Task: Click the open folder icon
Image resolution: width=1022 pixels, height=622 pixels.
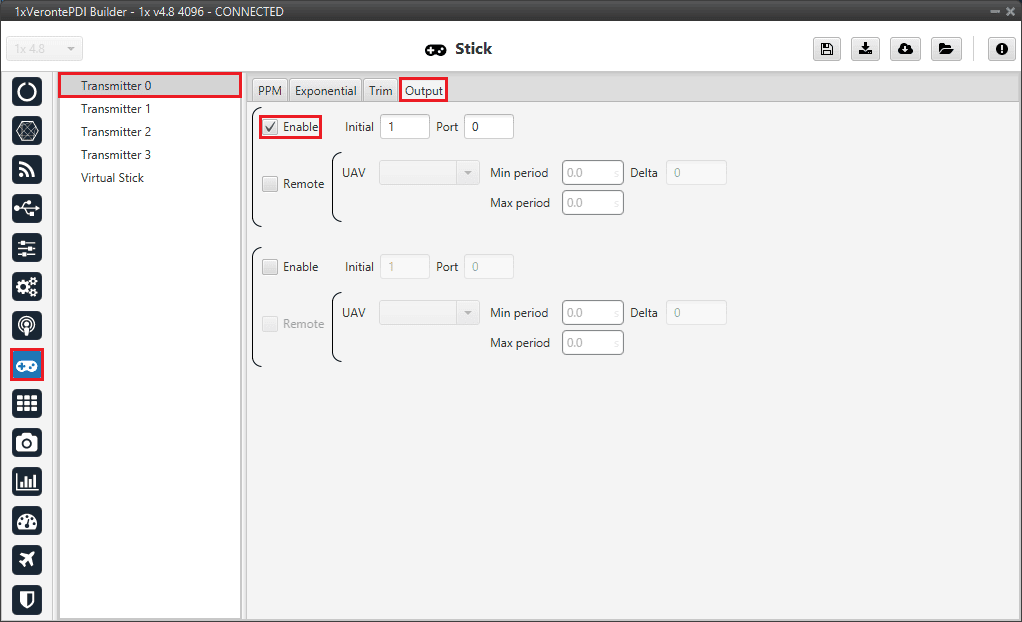Action: pyautogui.click(x=945, y=49)
